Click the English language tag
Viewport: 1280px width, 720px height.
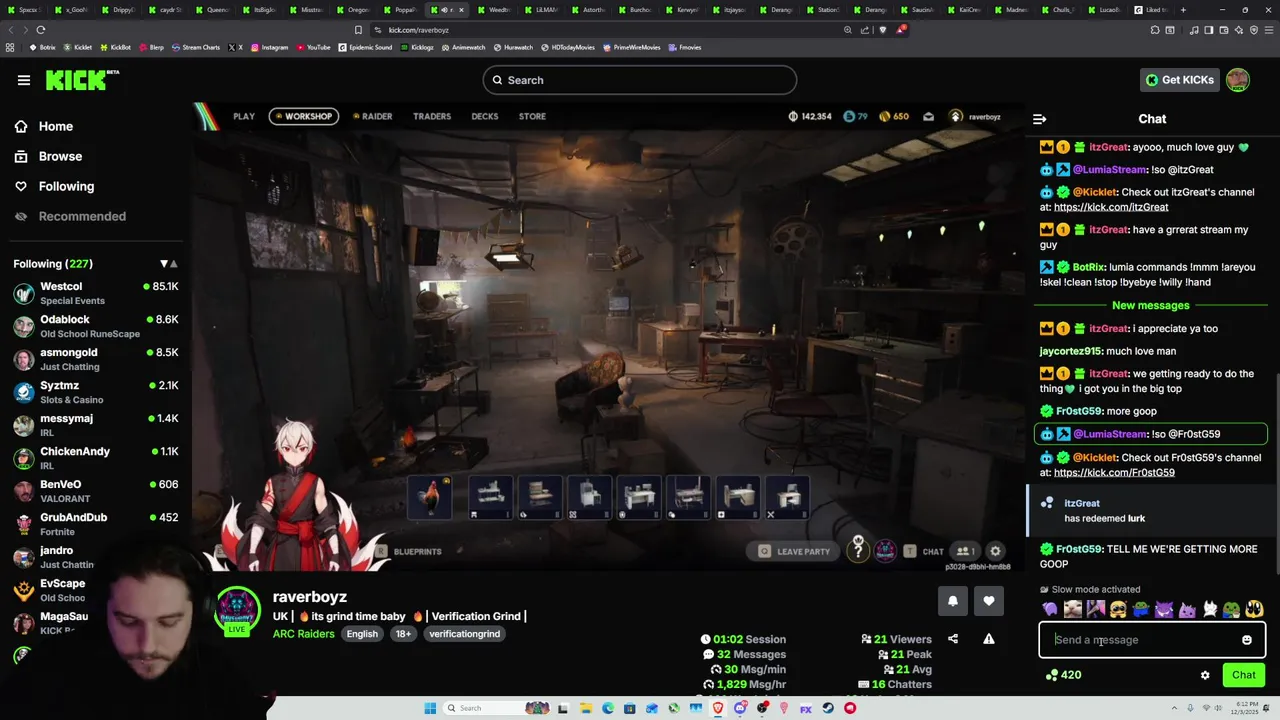[362, 634]
